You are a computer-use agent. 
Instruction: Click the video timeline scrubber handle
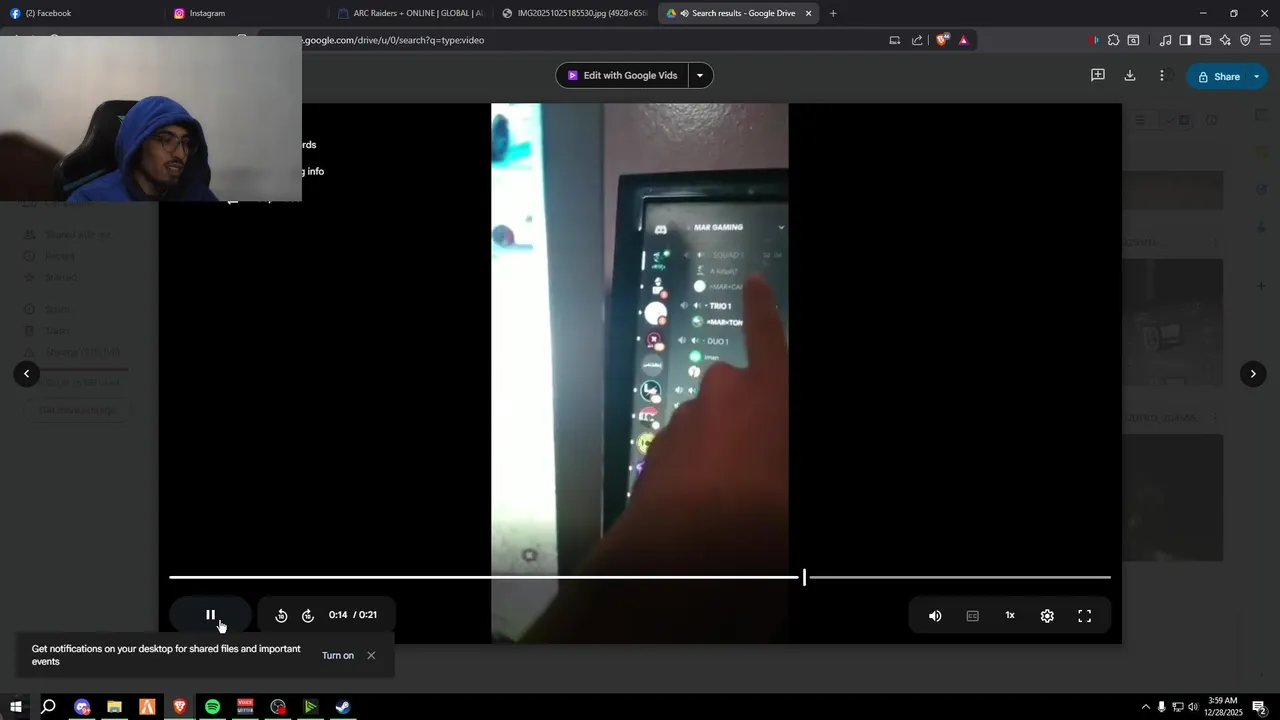[x=804, y=577]
